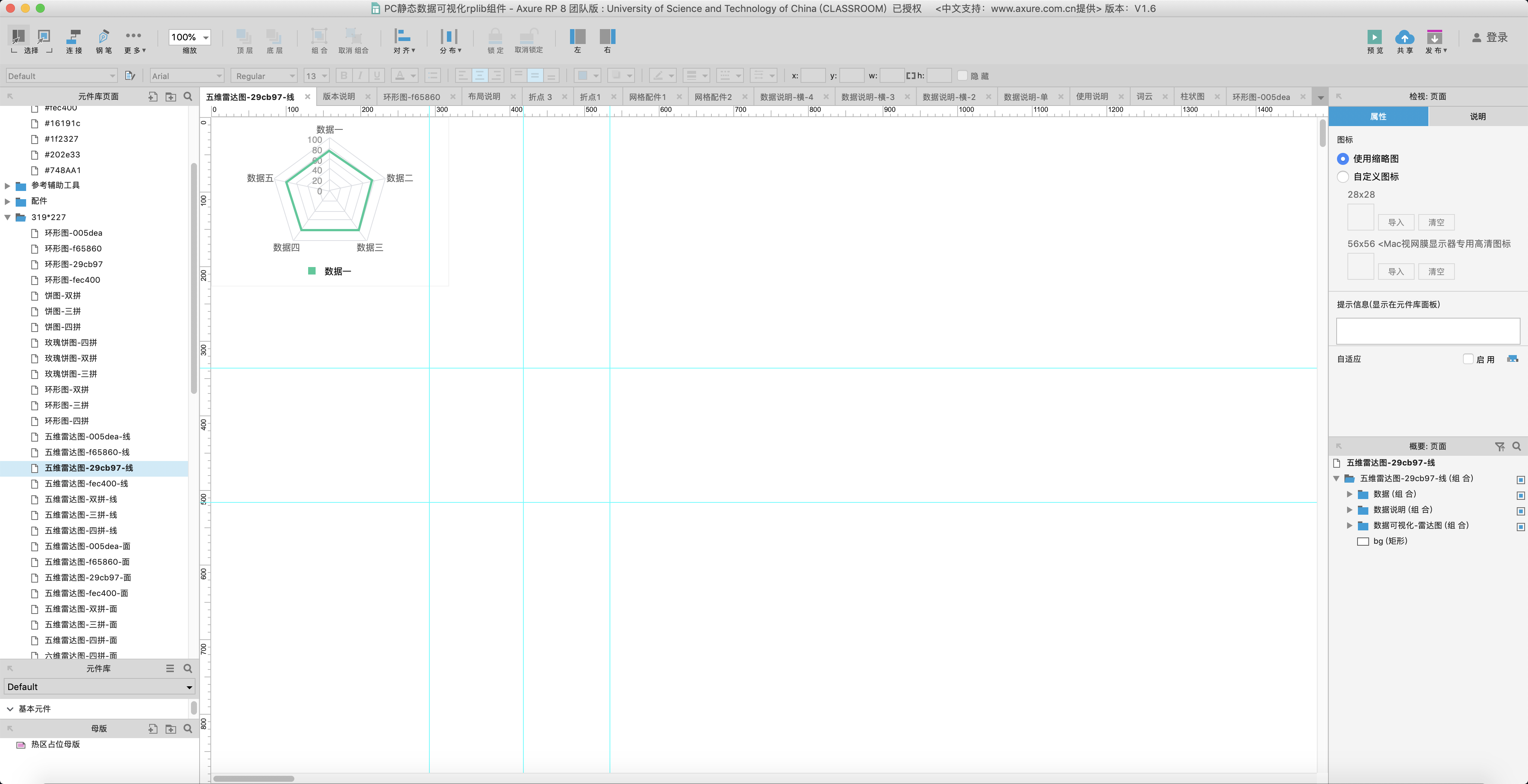
Task: Click the Preview (预览) icon
Action: pyautogui.click(x=1374, y=37)
